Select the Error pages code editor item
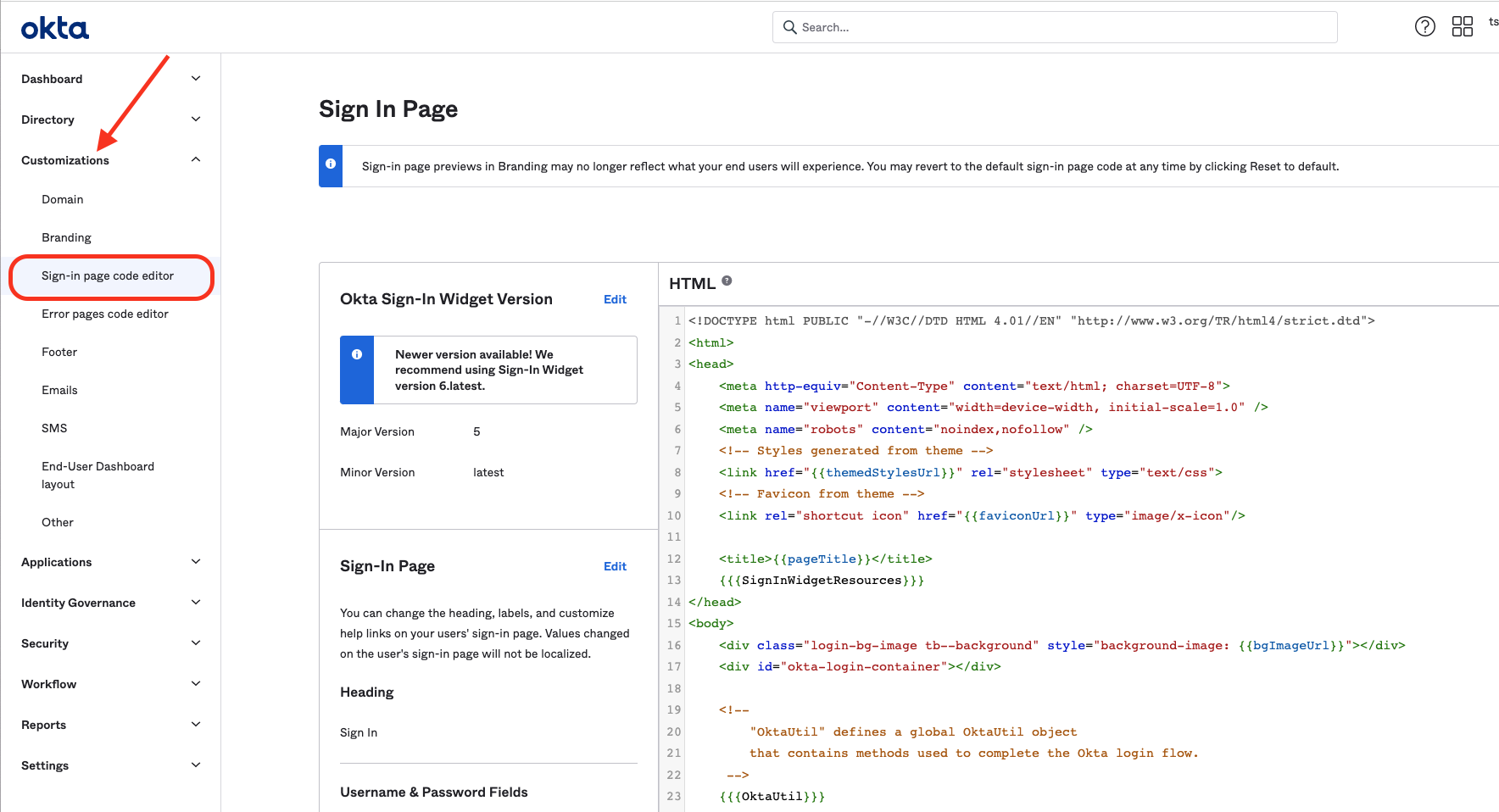Screen dimensions: 1499x812 pyautogui.click(x=105, y=314)
